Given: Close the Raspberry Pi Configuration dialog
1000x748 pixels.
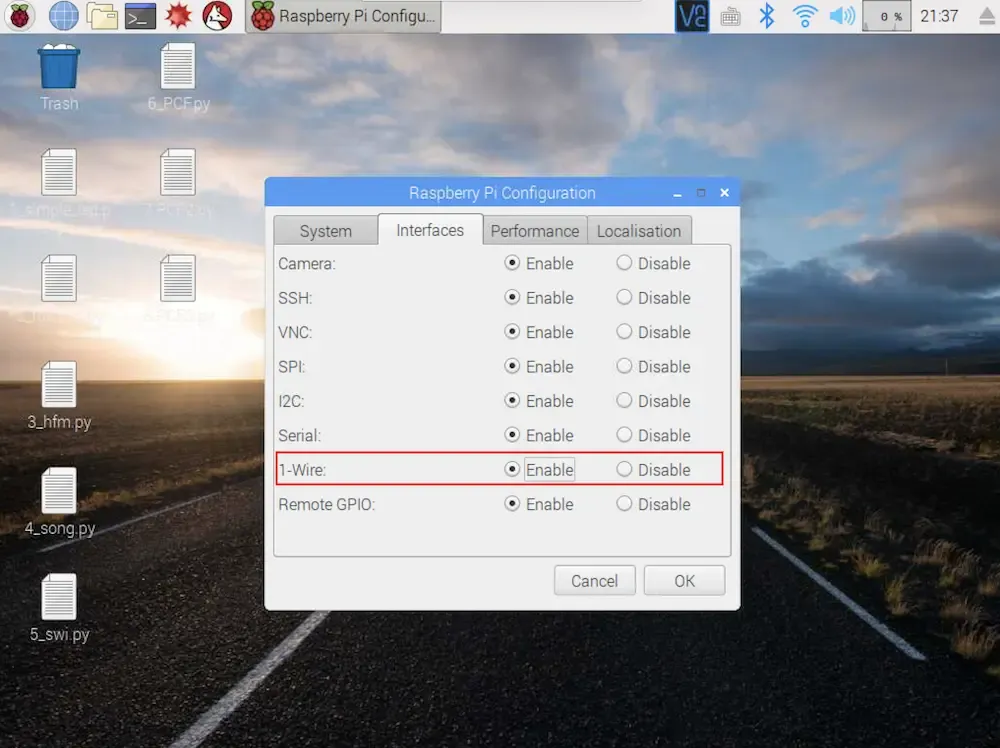Looking at the screenshot, I should point(724,193).
